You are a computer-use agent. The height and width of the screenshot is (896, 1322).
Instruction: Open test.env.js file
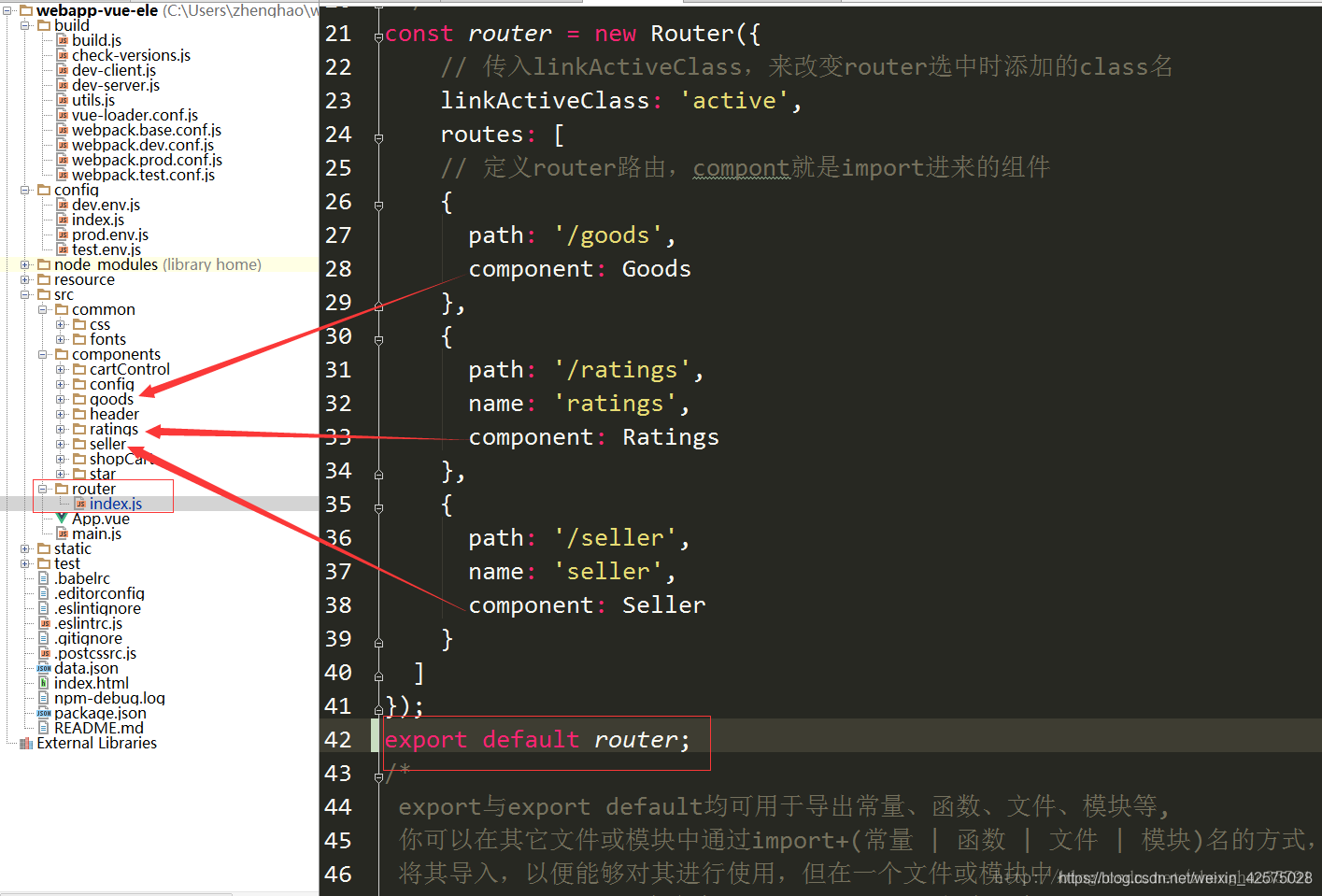pos(107,249)
